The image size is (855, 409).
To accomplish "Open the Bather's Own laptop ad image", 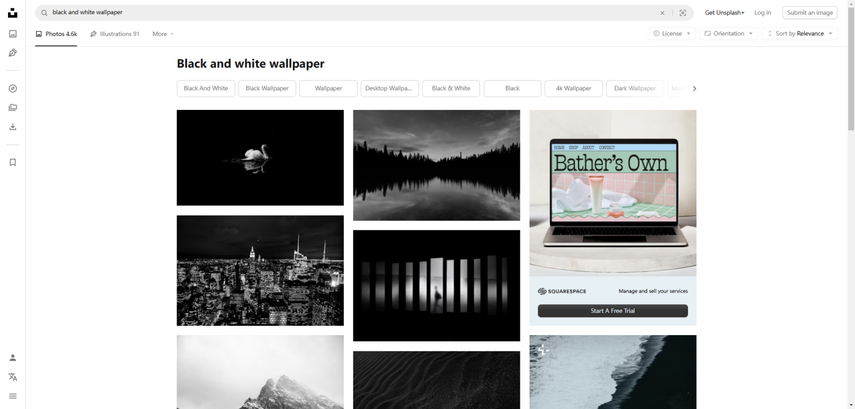I will pyautogui.click(x=613, y=193).
